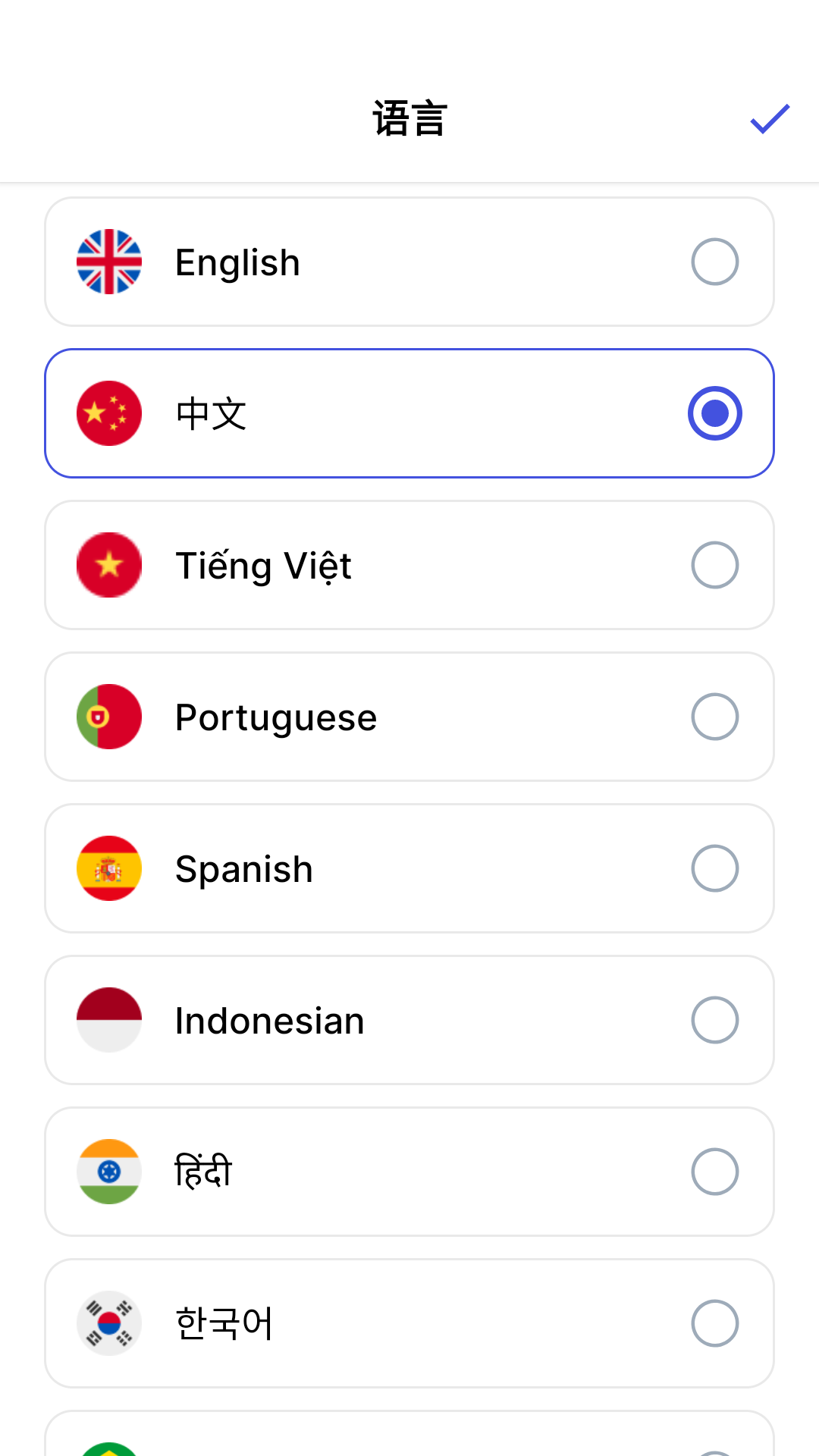Viewport: 819px width, 1456px height.
Task: Click the China flag icon
Action: point(109,413)
